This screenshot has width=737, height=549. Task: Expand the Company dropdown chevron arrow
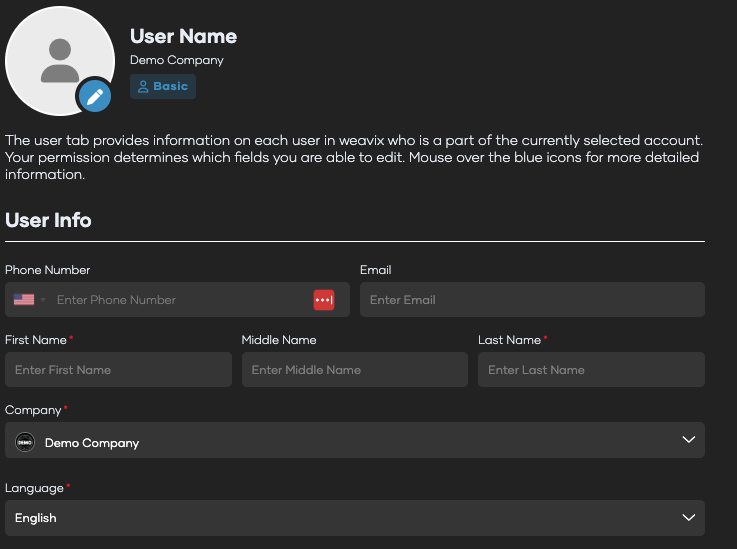point(689,439)
